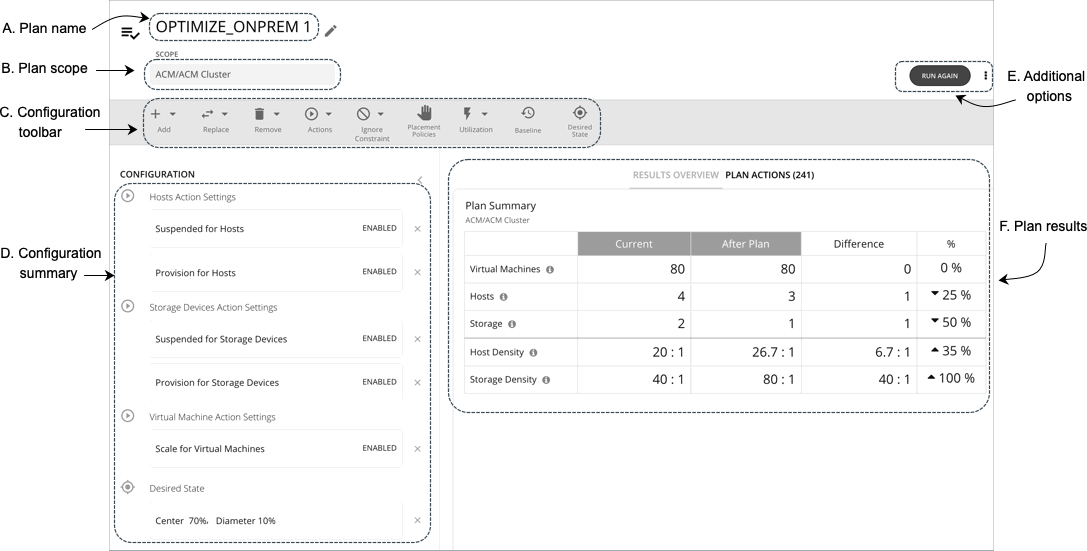
Task: Click the Remove trash icon
Action: pos(259,114)
